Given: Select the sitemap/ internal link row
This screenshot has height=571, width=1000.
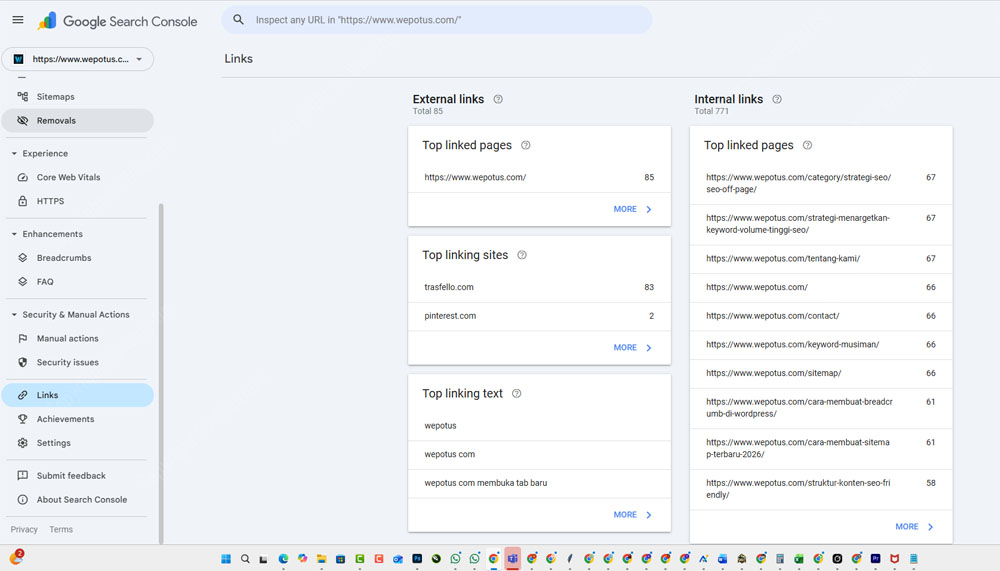Looking at the screenshot, I should point(821,373).
